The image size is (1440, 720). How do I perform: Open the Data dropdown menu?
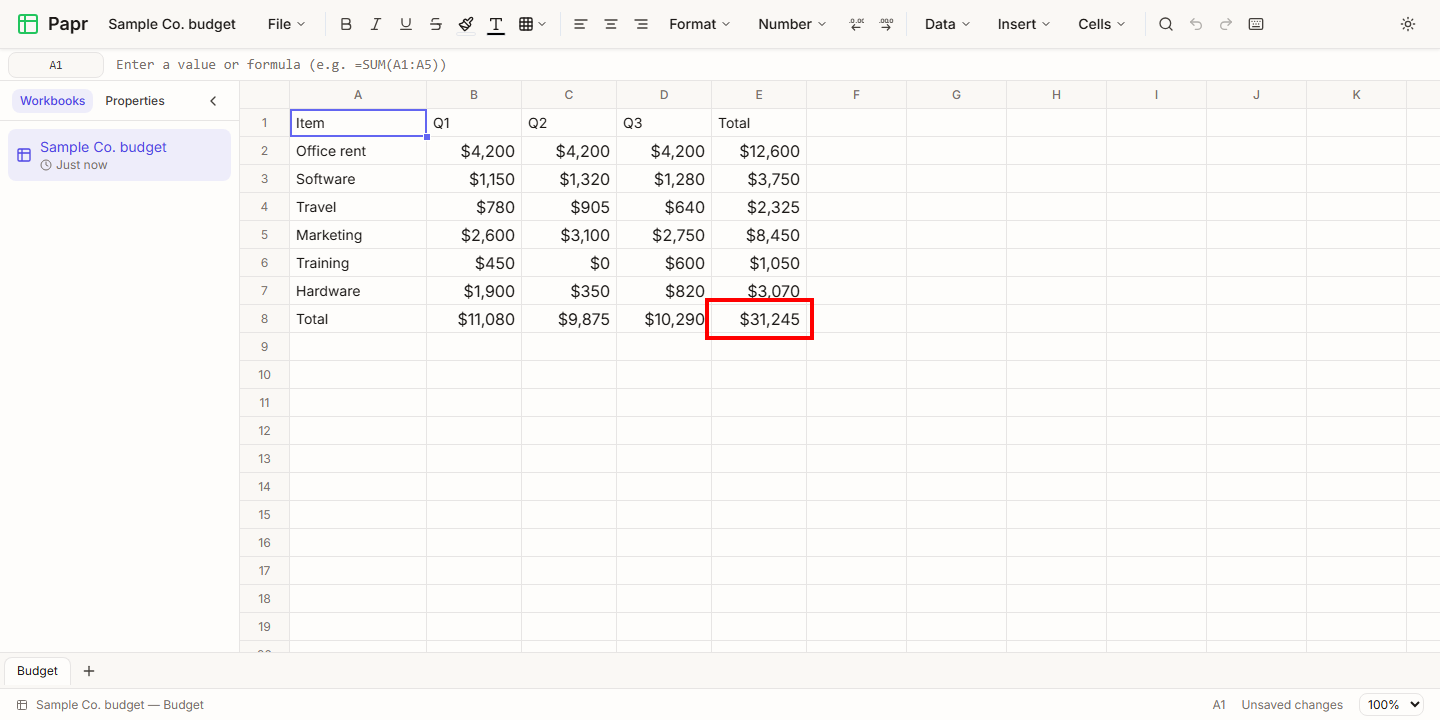coord(948,24)
